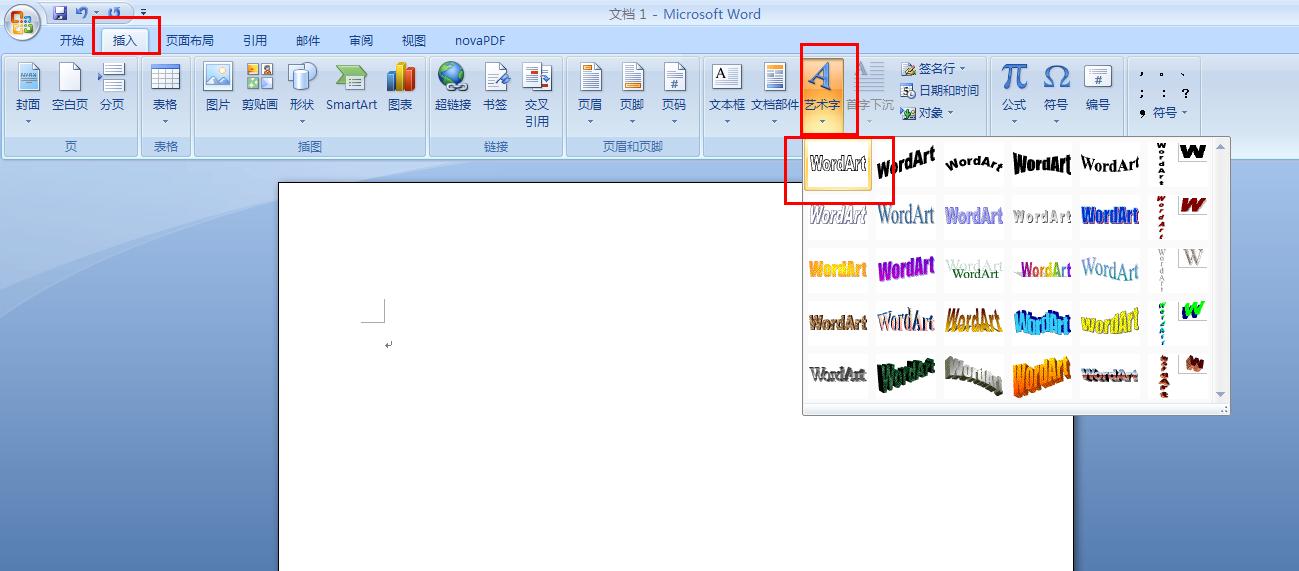Click WordArt gallery scroll up arrow
The image size is (1299, 571).
(1221, 147)
